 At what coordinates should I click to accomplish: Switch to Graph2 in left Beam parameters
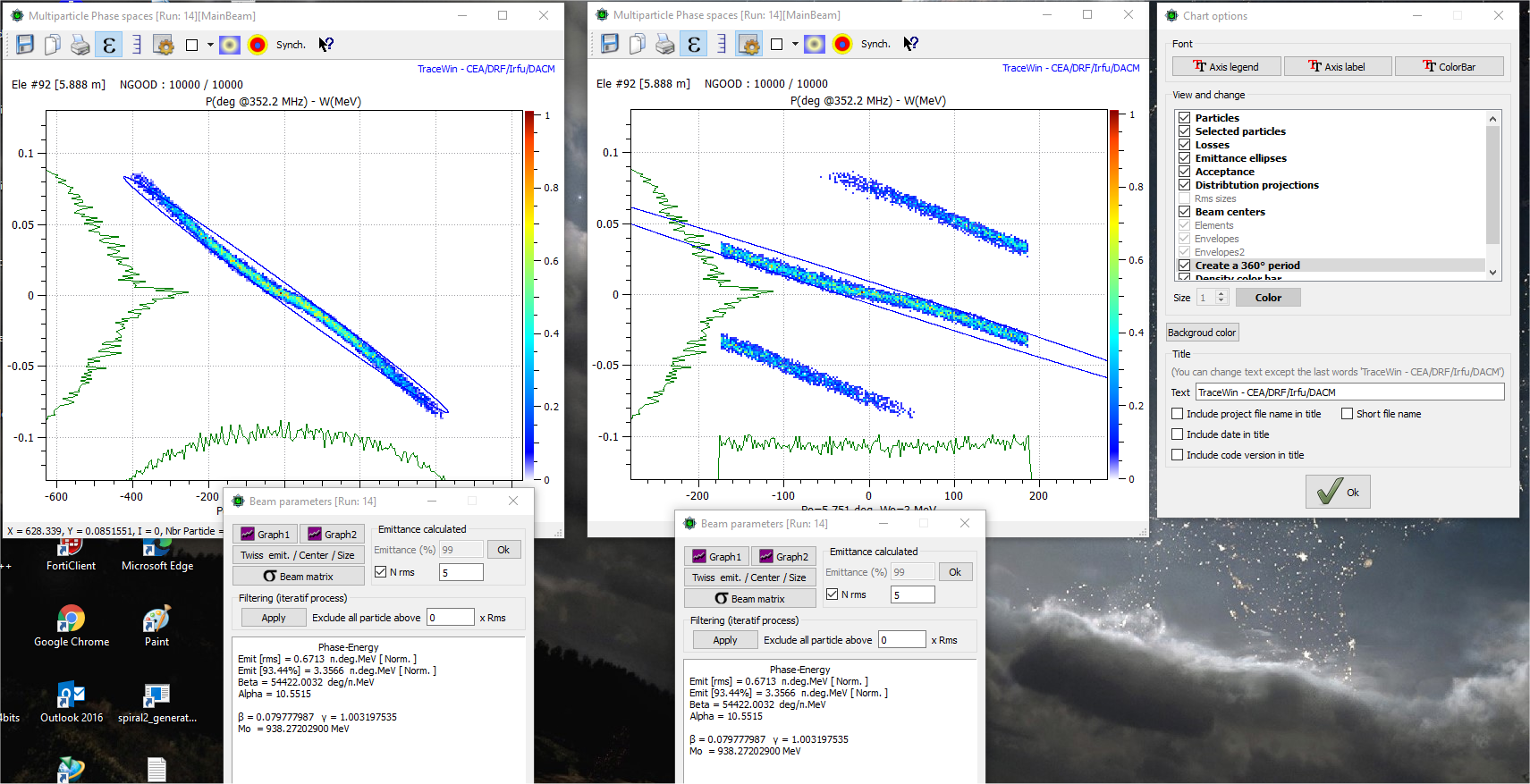(x=332, y=535)
